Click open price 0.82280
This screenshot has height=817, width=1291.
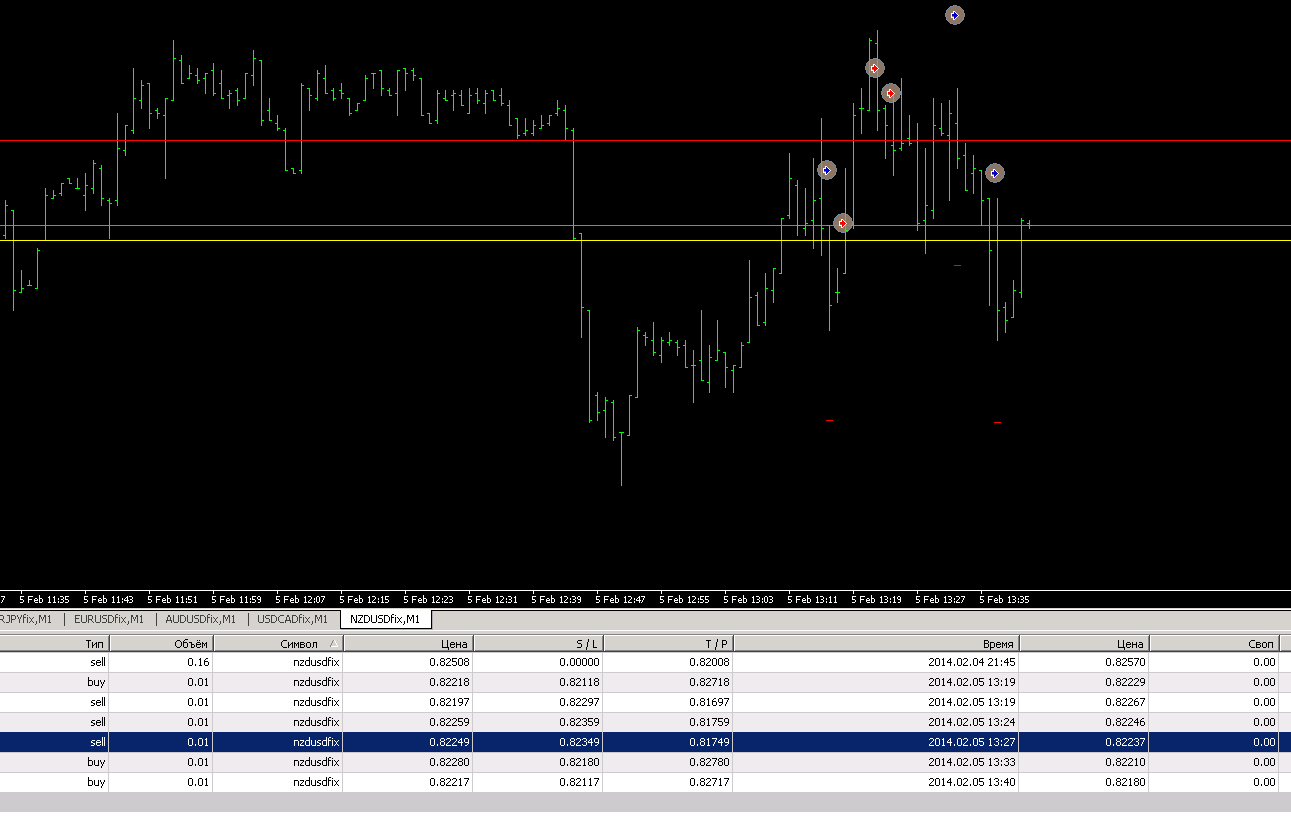point(449,762)
